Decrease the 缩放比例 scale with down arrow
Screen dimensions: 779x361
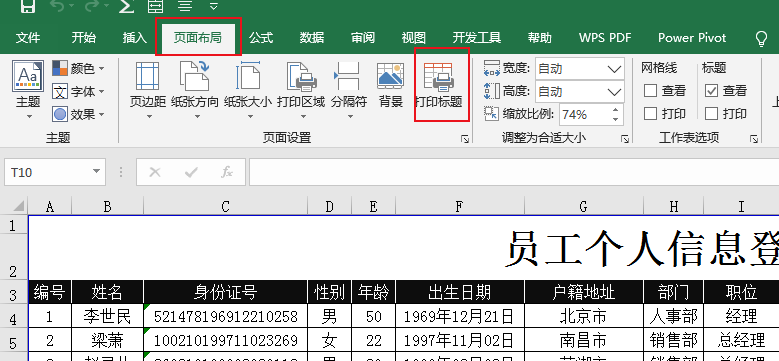[616, 120]
